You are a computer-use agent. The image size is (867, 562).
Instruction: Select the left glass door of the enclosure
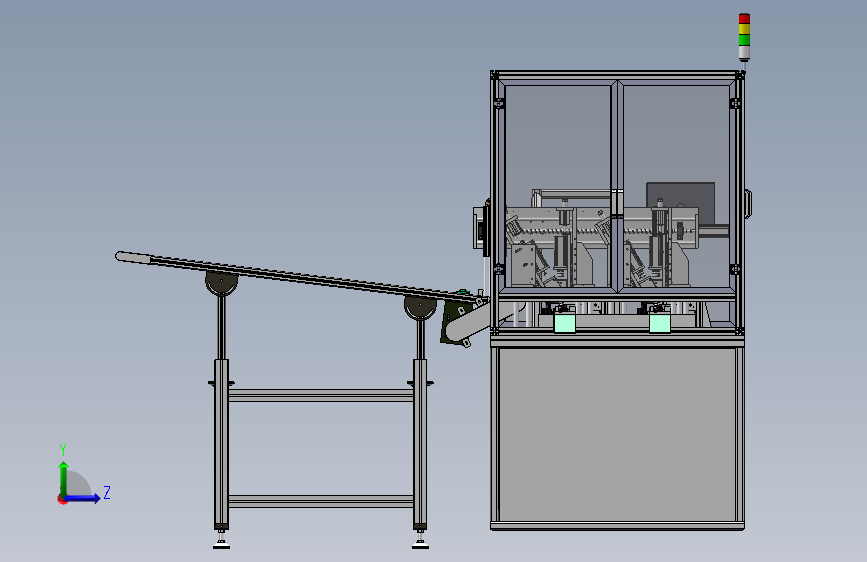(x=558, y=186)
